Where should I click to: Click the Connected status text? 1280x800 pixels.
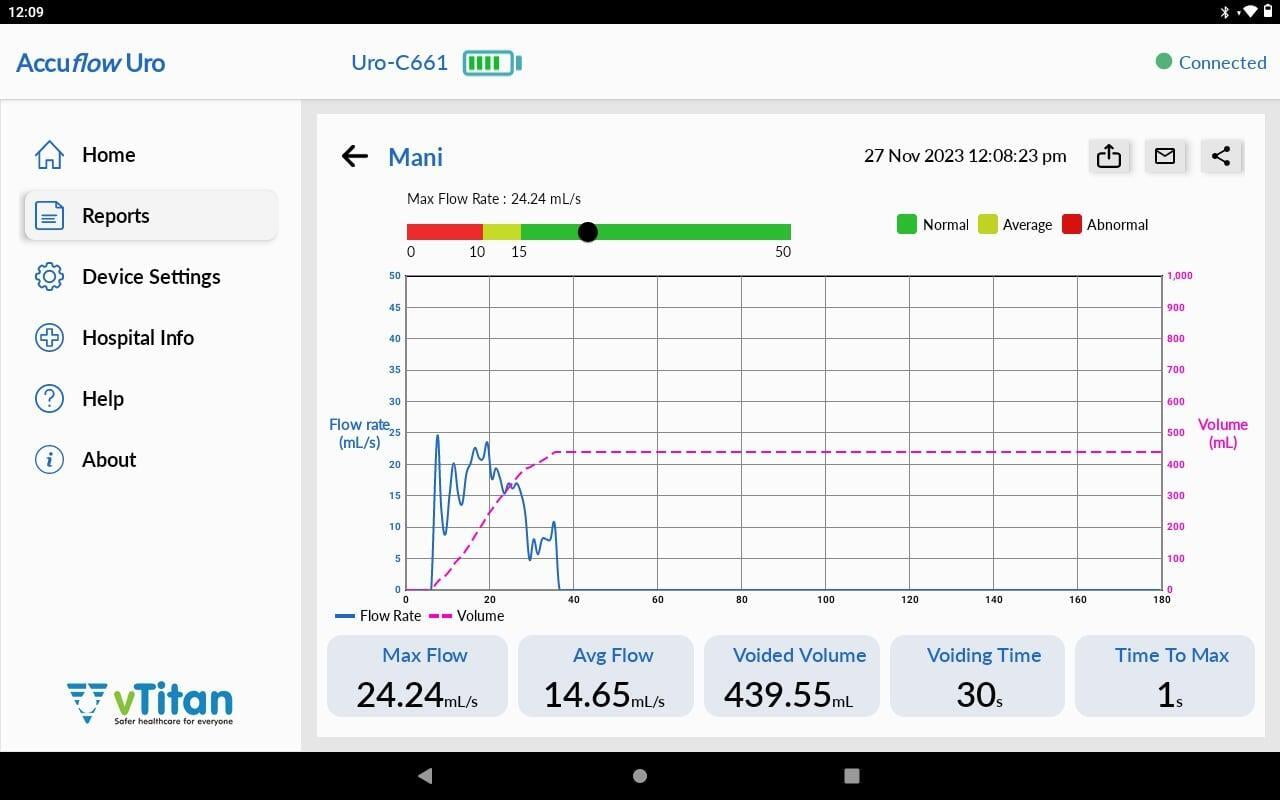coord(1222,62)
